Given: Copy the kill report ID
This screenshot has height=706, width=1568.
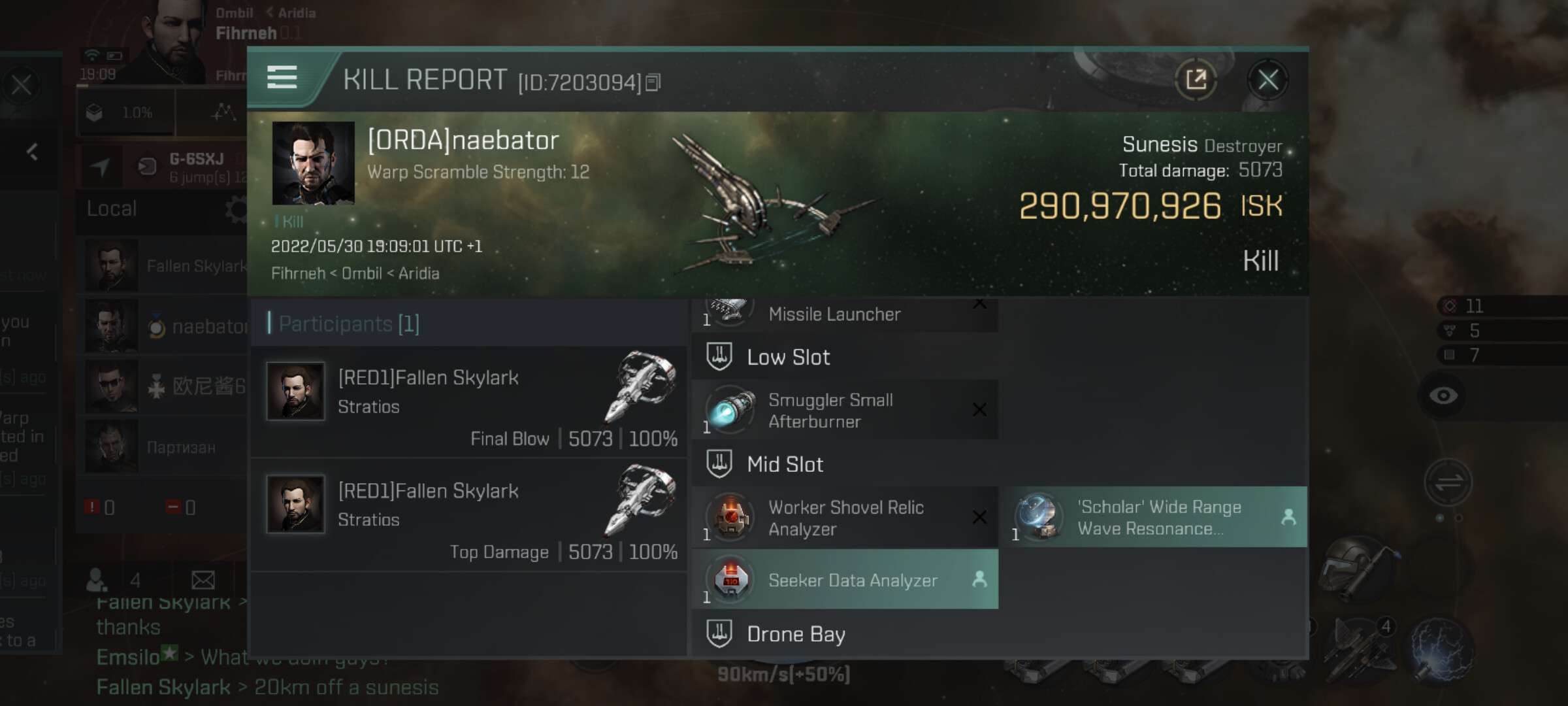Looking at the screenshot, I should coord(653,82).
